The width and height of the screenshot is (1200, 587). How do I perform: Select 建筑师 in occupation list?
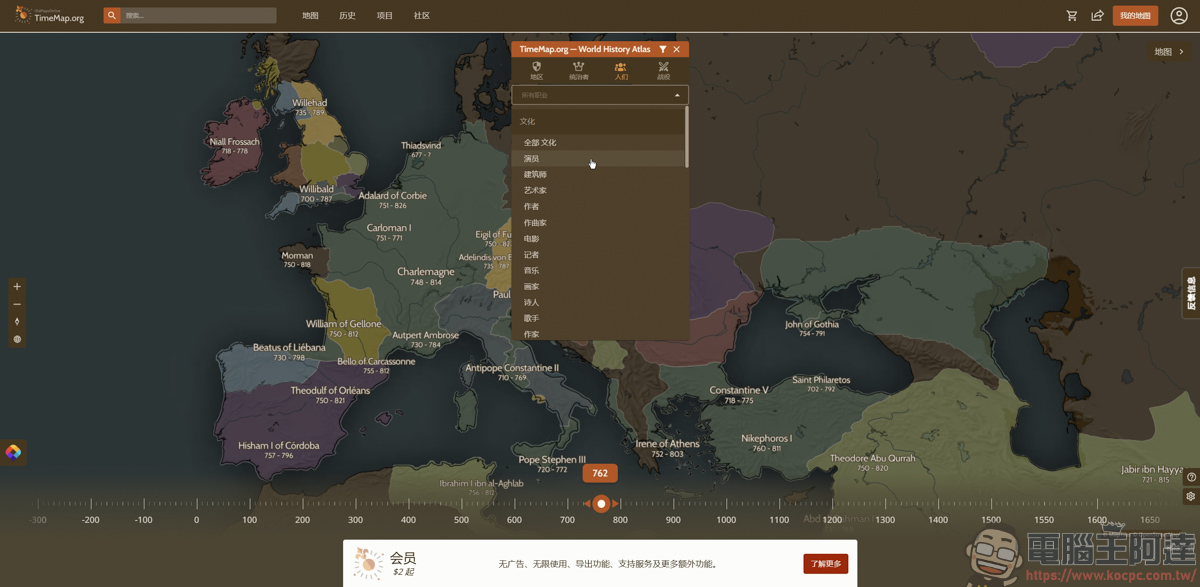tap(598, 174)
